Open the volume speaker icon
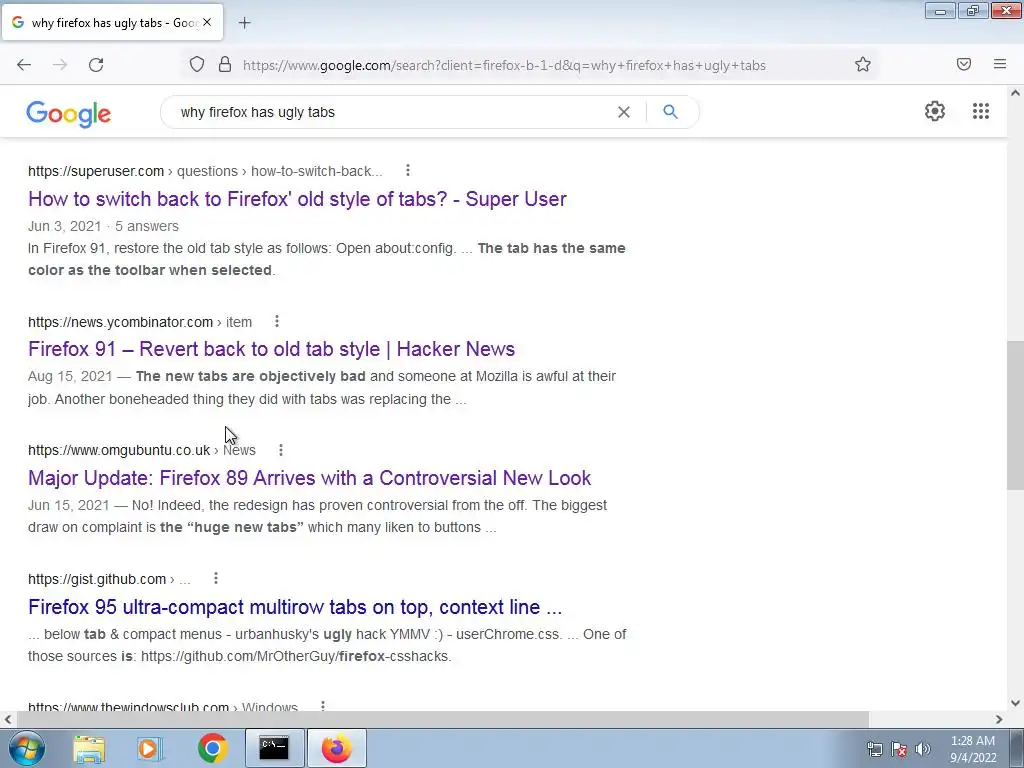Viewport: 1024px width, 768px height. [923, 749]
